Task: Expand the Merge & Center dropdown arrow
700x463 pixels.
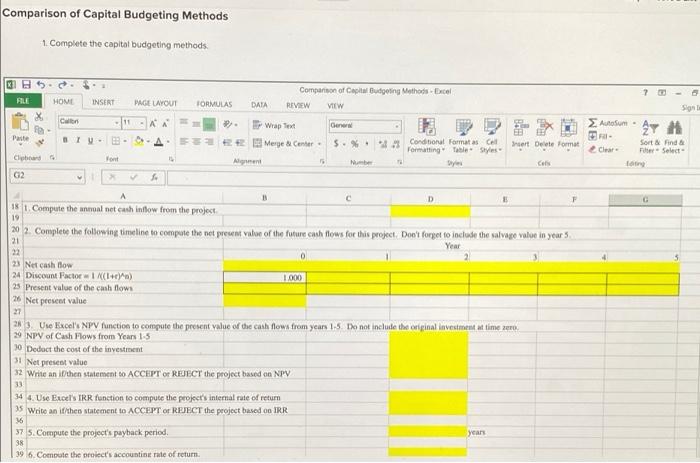Action: point(320,144)
